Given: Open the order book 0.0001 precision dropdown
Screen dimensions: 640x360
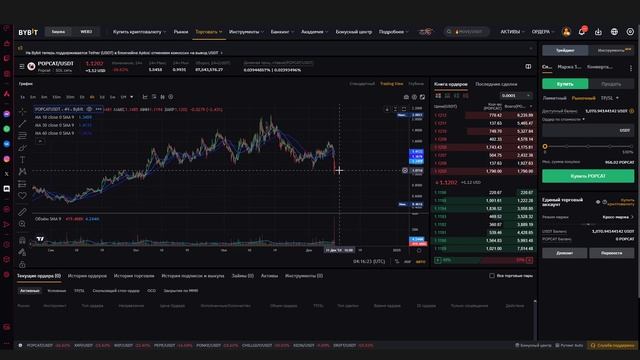Looking at the screenshot, I should pyautogui.click(x=516, y=96).
